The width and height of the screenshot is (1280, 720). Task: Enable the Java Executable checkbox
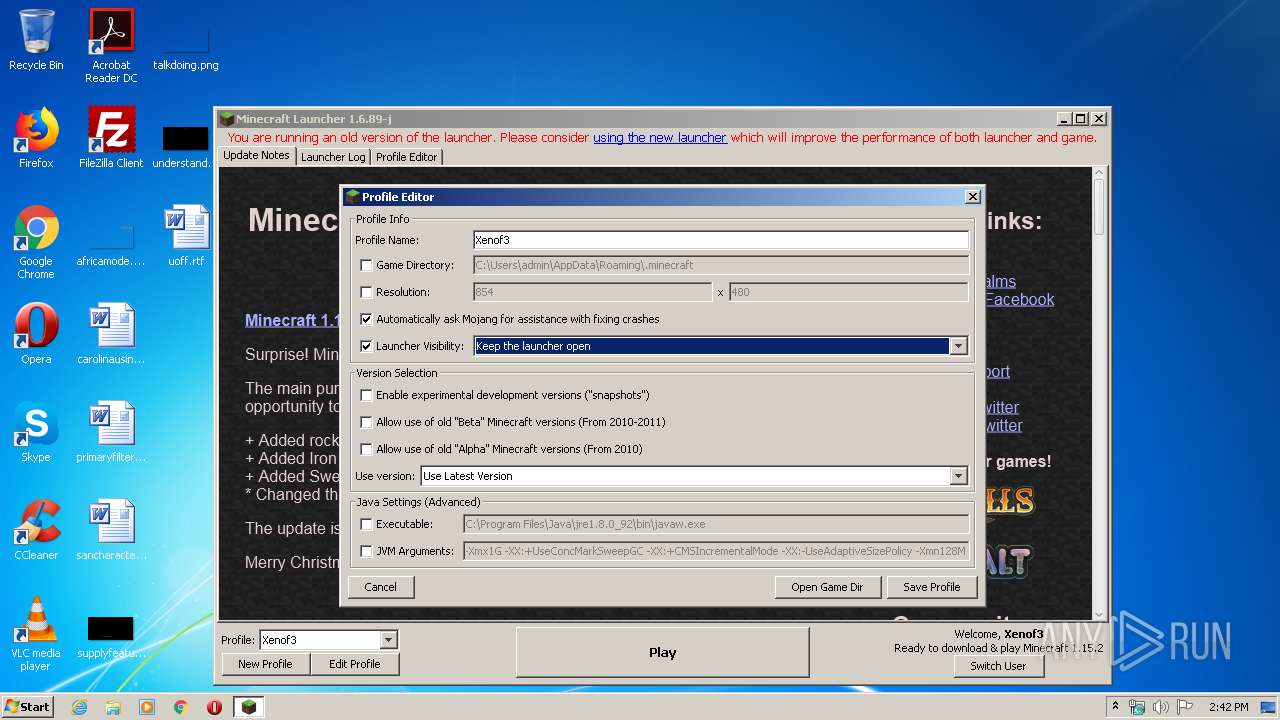point(366,524)
